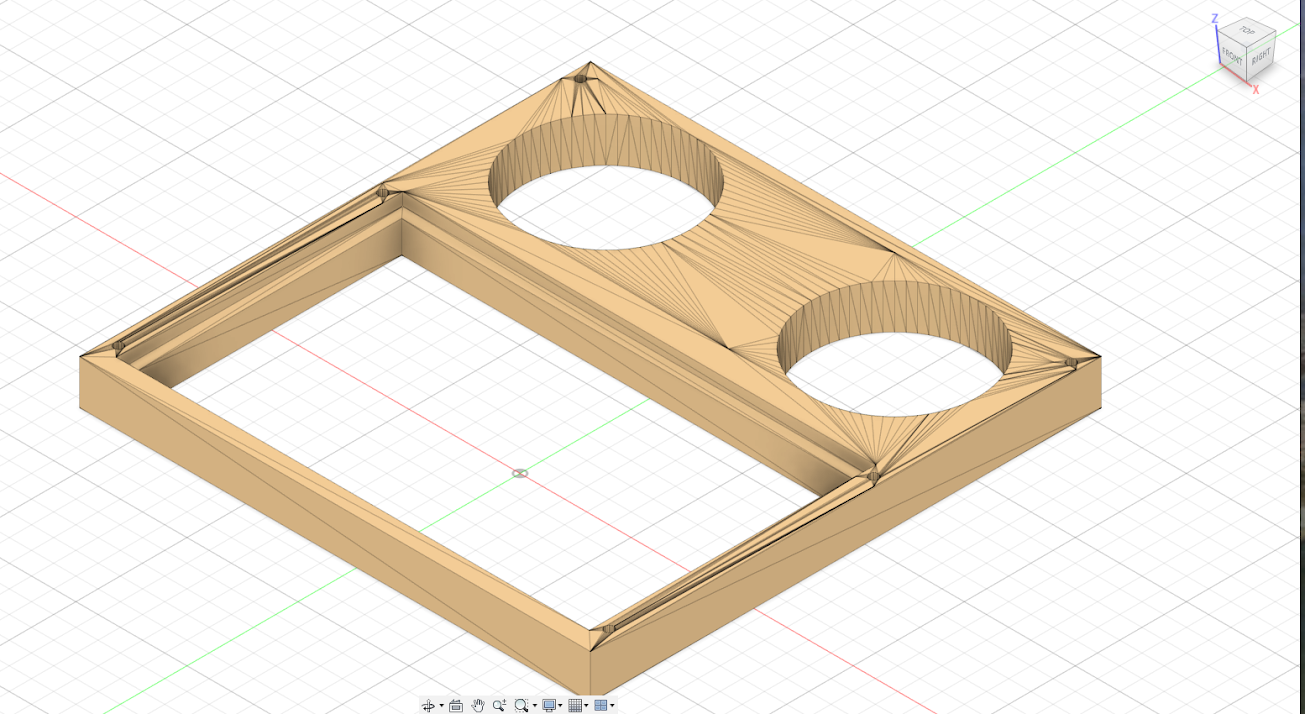Open the Orbit type dropdown arrow
The height and width of the screenshot is (714, 1305).
pyautogui.click(x=441, y=705)
